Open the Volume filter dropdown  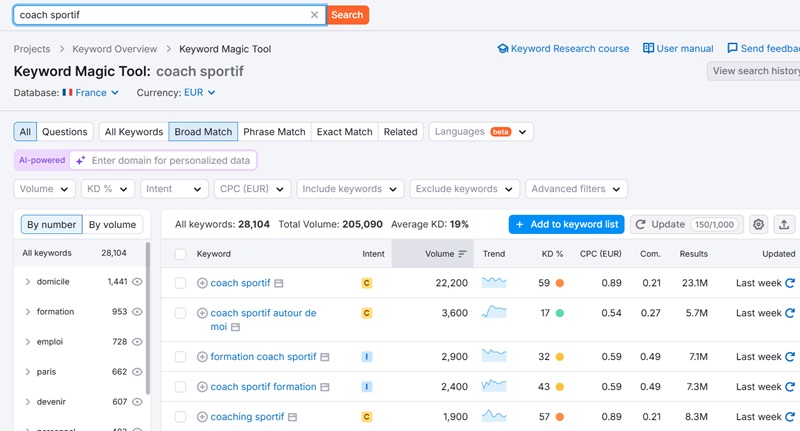[x=44, y=189]
